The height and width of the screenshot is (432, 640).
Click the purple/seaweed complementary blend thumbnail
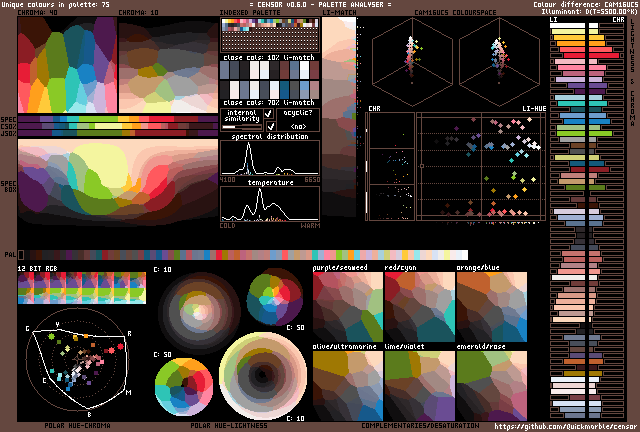[x=348, y=306]
